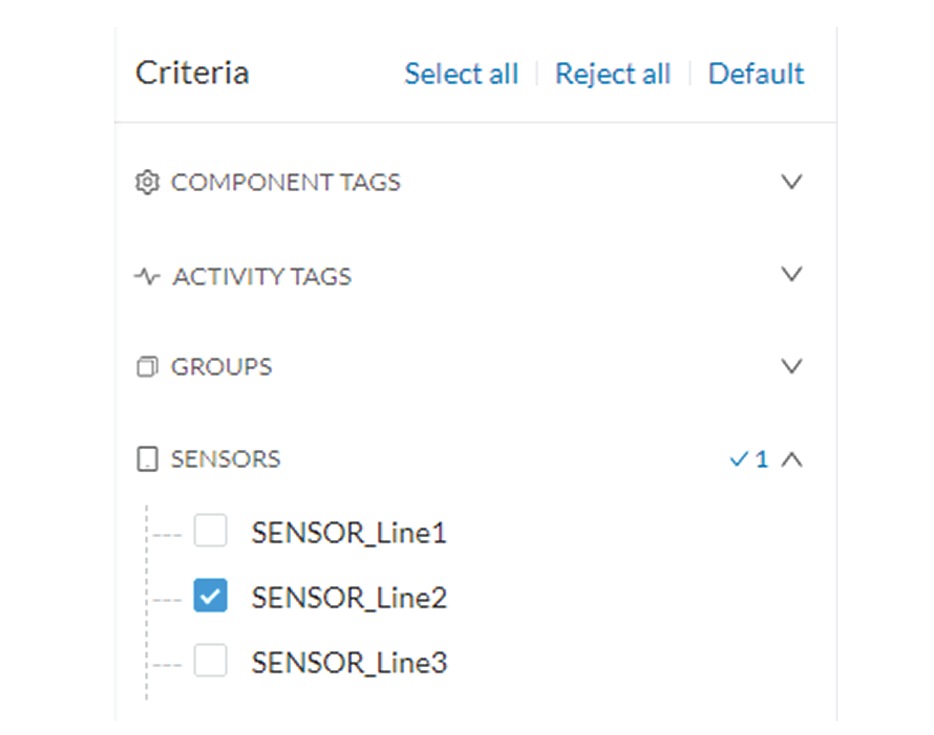
Task: Check the SENSOR_Line1 checkbox
Action: 210,532
